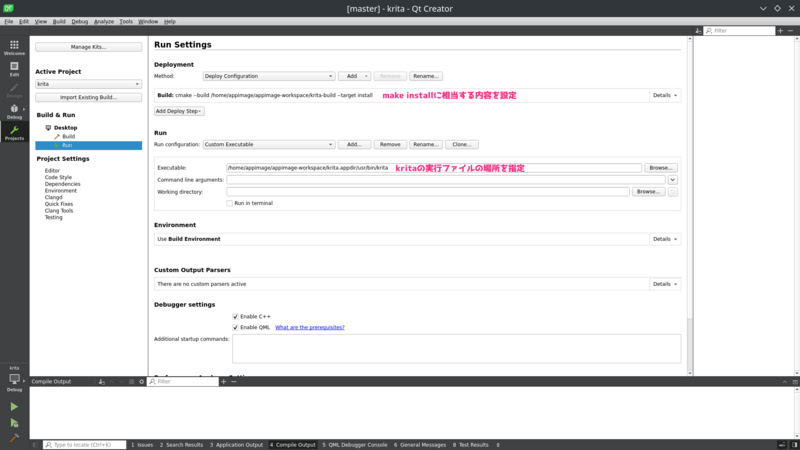
Task: Build project with the hammer icon
Action: 14,438
